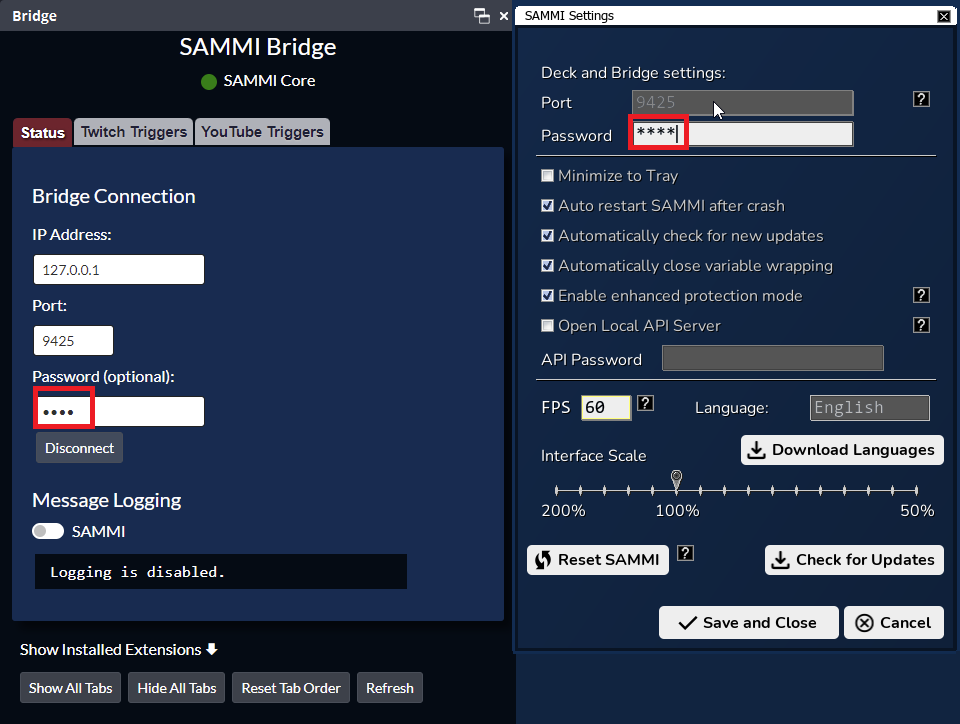Click the SAMMI Core green status indicator
Viewport: 960px width, 724px height.
tap(209, 81)
